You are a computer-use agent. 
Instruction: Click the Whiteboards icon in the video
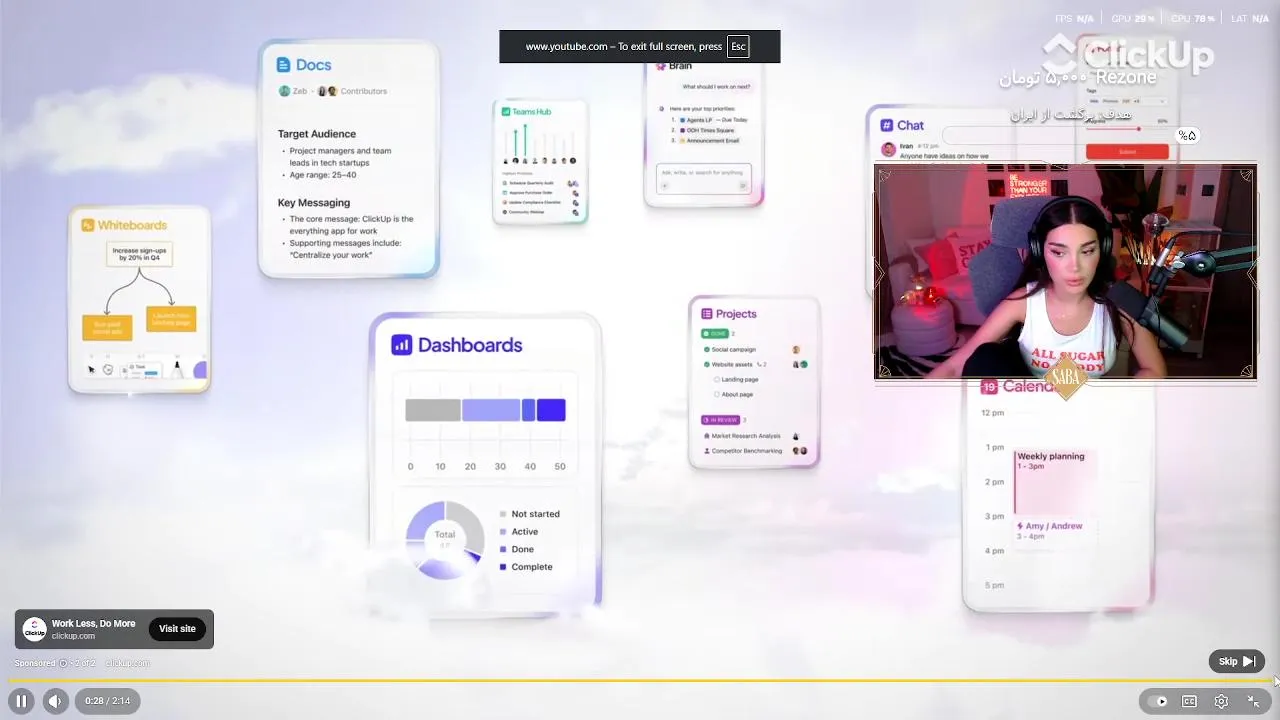[88, 225]
